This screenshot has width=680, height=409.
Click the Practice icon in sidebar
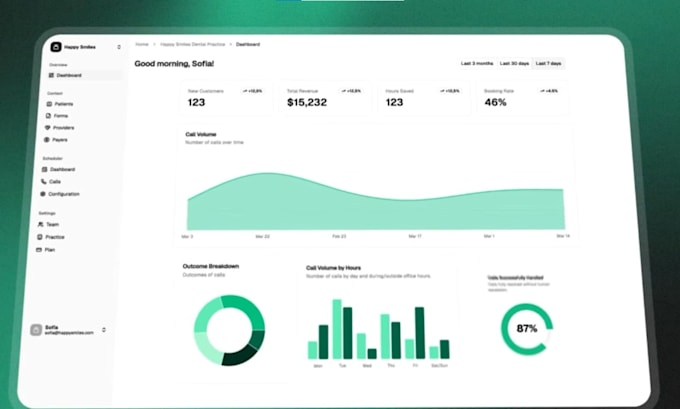39,237
